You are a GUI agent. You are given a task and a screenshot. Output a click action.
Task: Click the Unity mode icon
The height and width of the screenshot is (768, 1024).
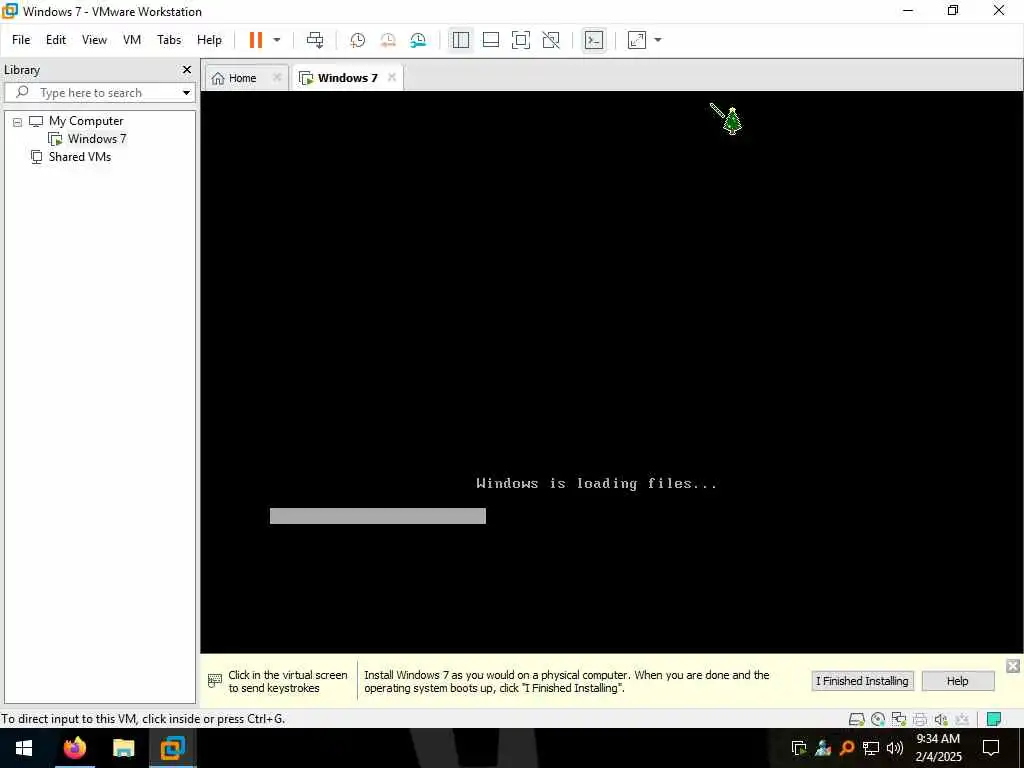551,40
